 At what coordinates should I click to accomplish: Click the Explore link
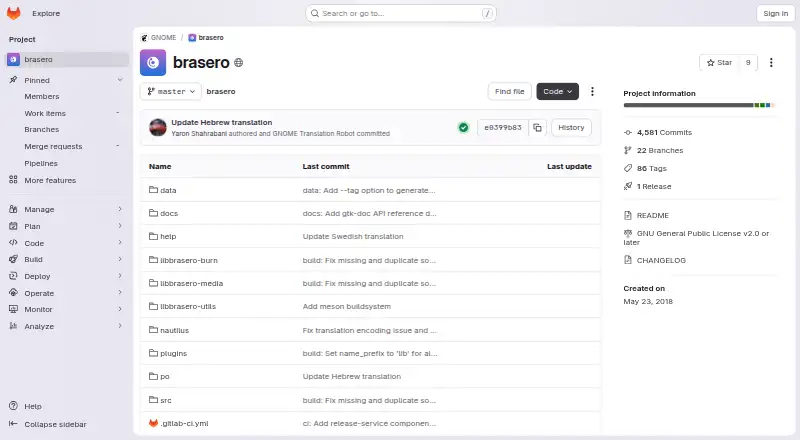[46, 13]
